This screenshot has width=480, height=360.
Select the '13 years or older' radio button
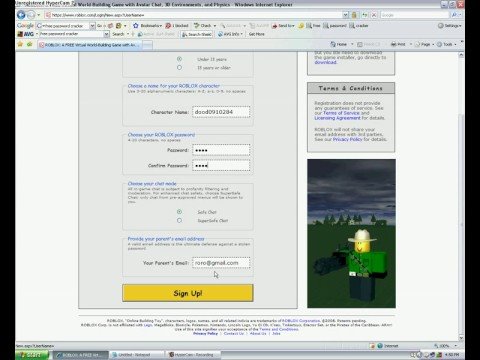click(179, 67)
